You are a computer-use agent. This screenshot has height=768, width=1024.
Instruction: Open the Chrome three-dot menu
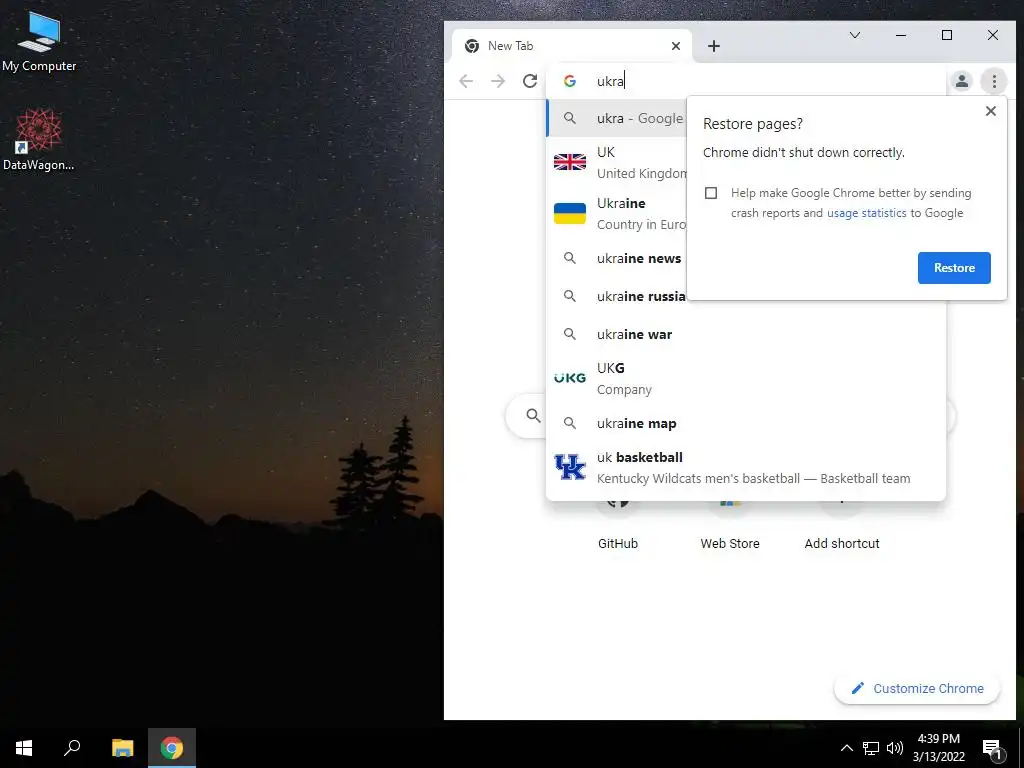click(x=994, y=81)
